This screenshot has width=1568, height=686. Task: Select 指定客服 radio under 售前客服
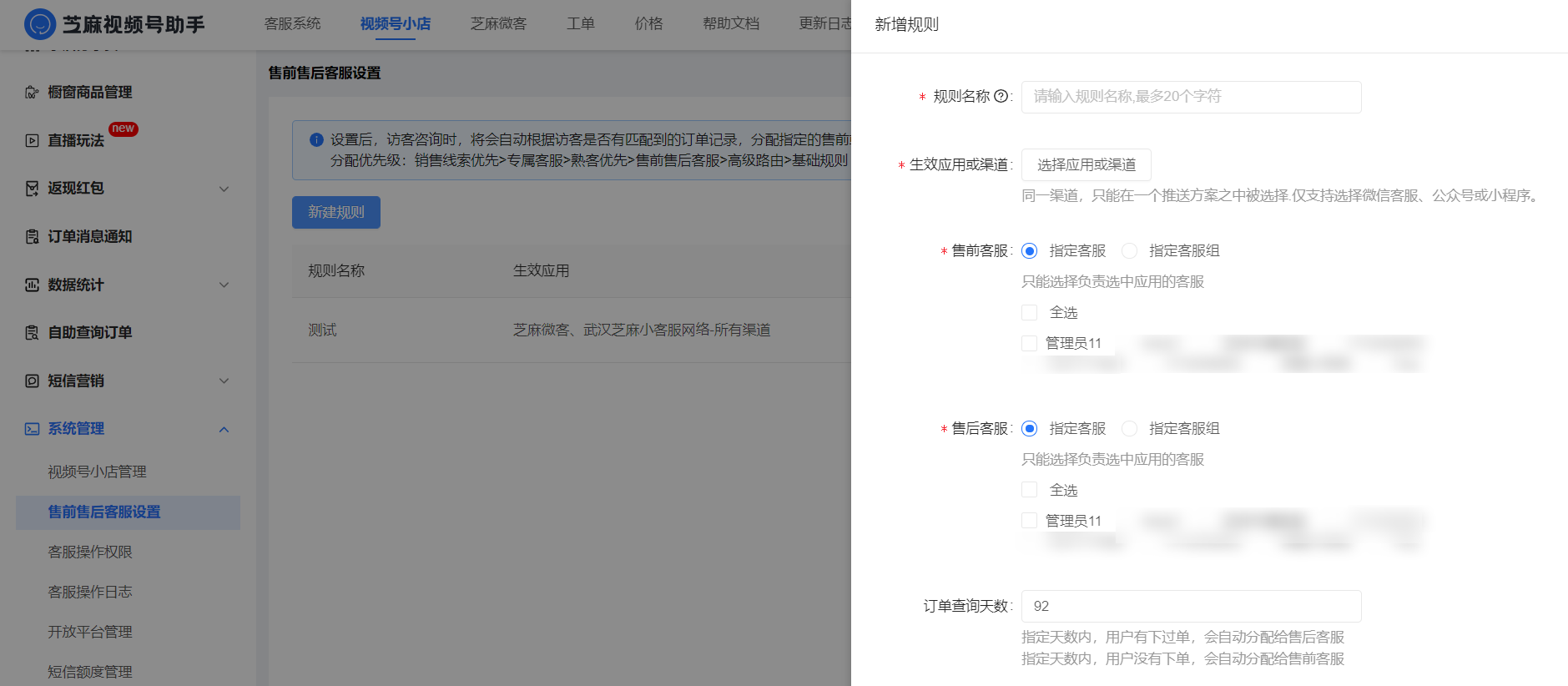[x=1030, y=251]
